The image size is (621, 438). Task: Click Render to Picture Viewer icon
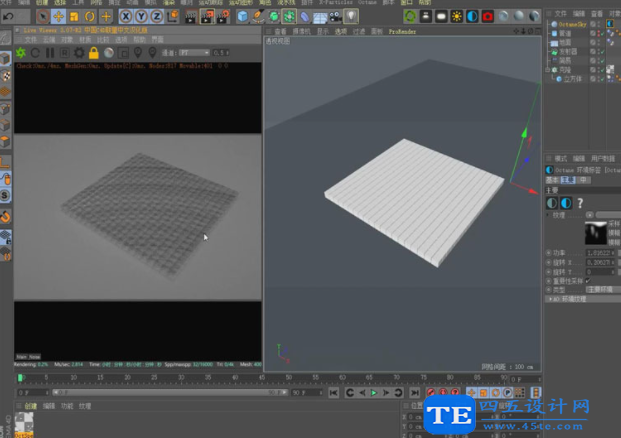pyautogui.click(x=207, y=17)
